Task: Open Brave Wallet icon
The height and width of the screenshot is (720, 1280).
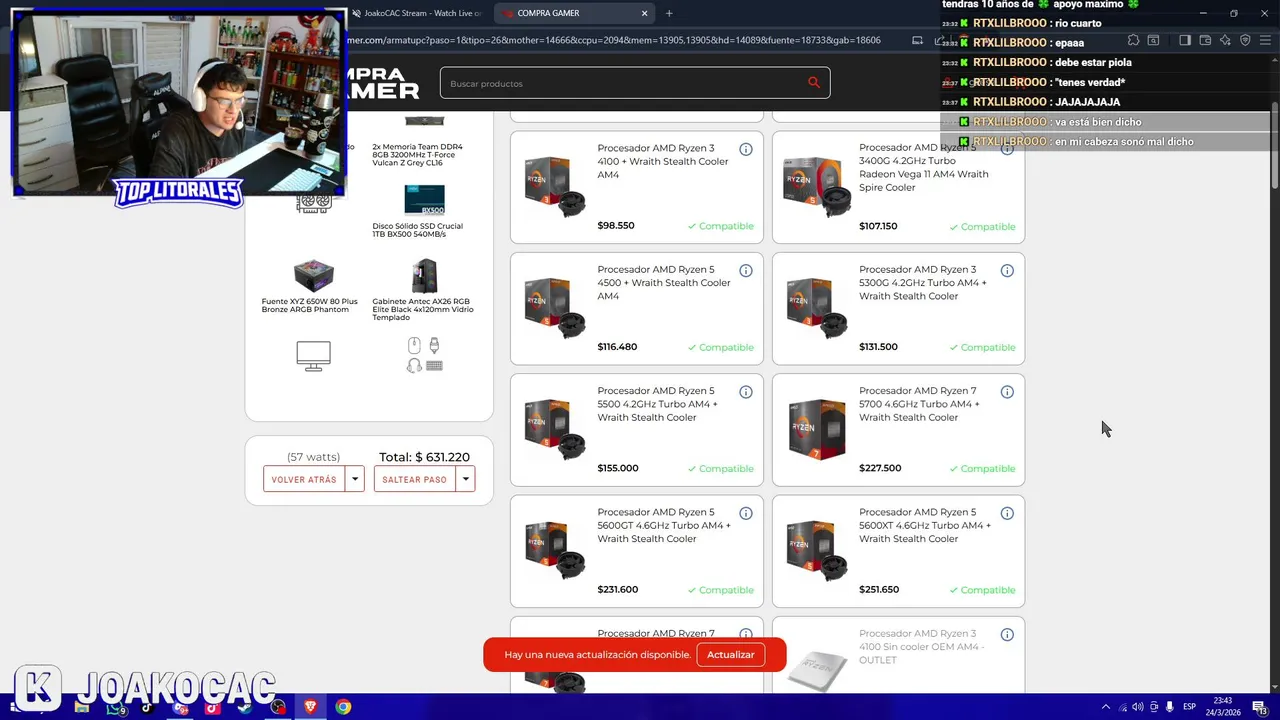Action: 1205,40
